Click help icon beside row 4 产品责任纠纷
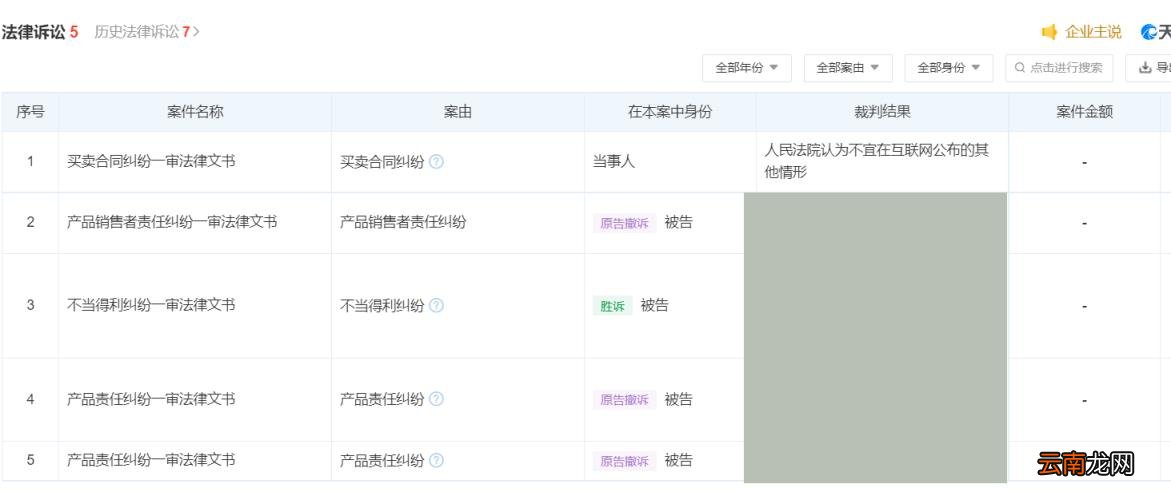This screenshot has height=492, width=1171. click(x=436, y=399)
